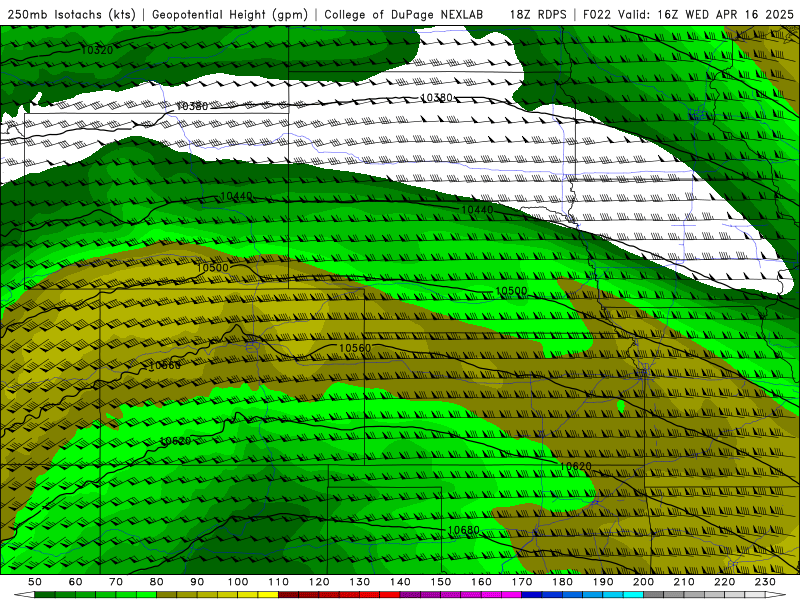
Task: Select the darkest green swatch just after 50
Action: coord(45,595)
